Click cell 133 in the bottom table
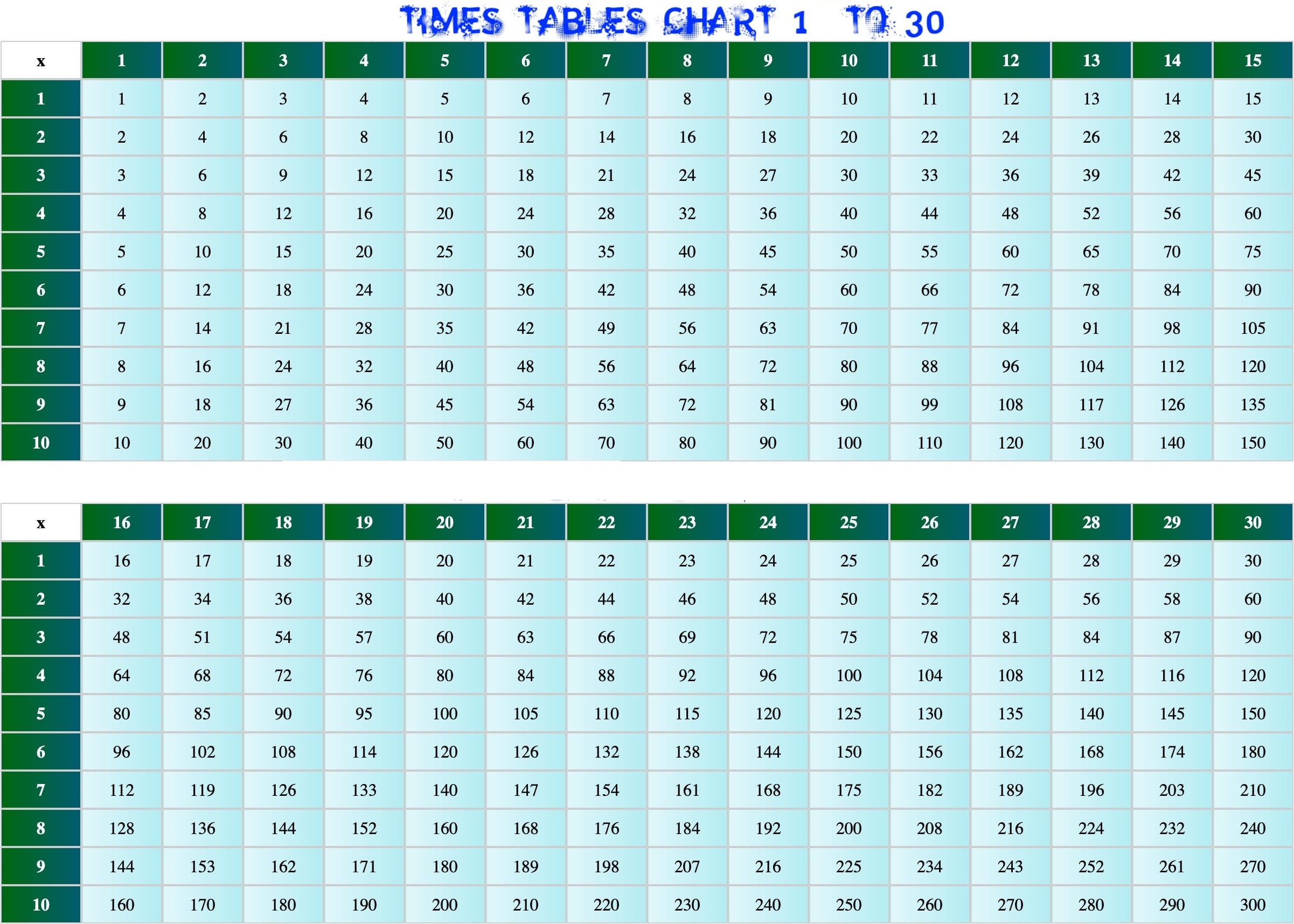This screenshot has width=1294, height=924. coord(364,790)
